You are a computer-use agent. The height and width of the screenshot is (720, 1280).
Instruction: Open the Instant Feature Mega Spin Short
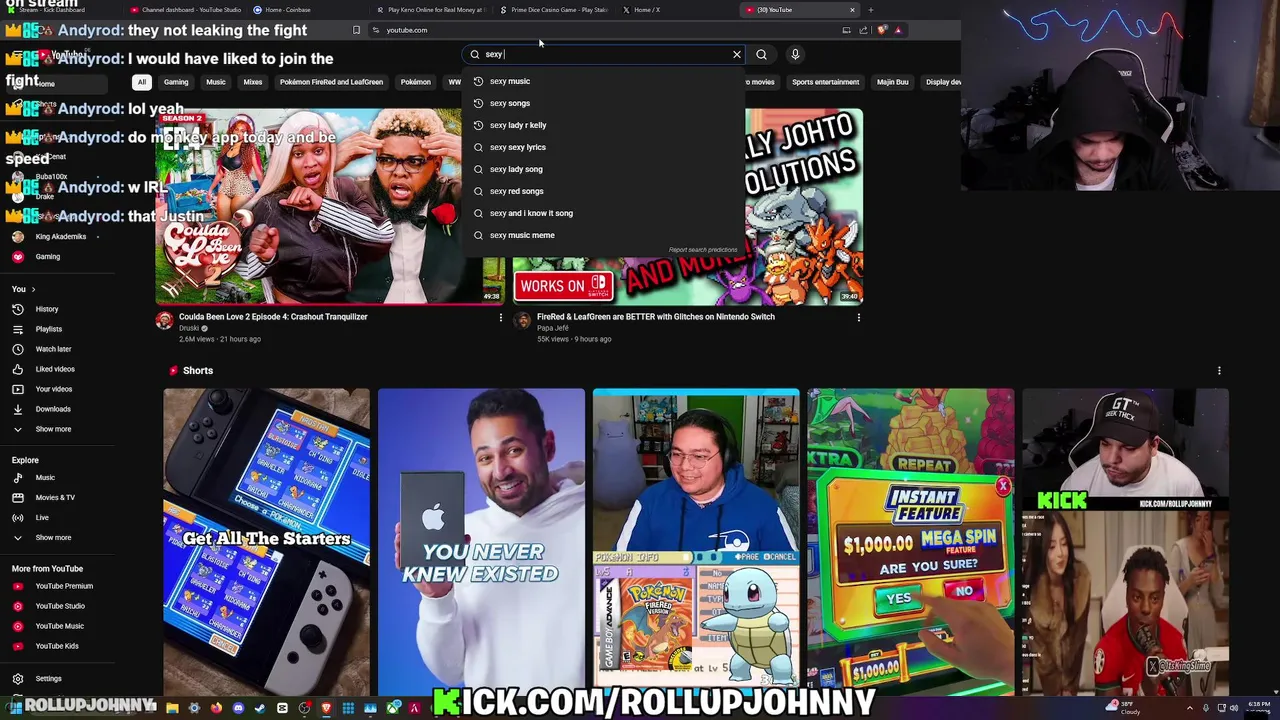tap(910, 541)
